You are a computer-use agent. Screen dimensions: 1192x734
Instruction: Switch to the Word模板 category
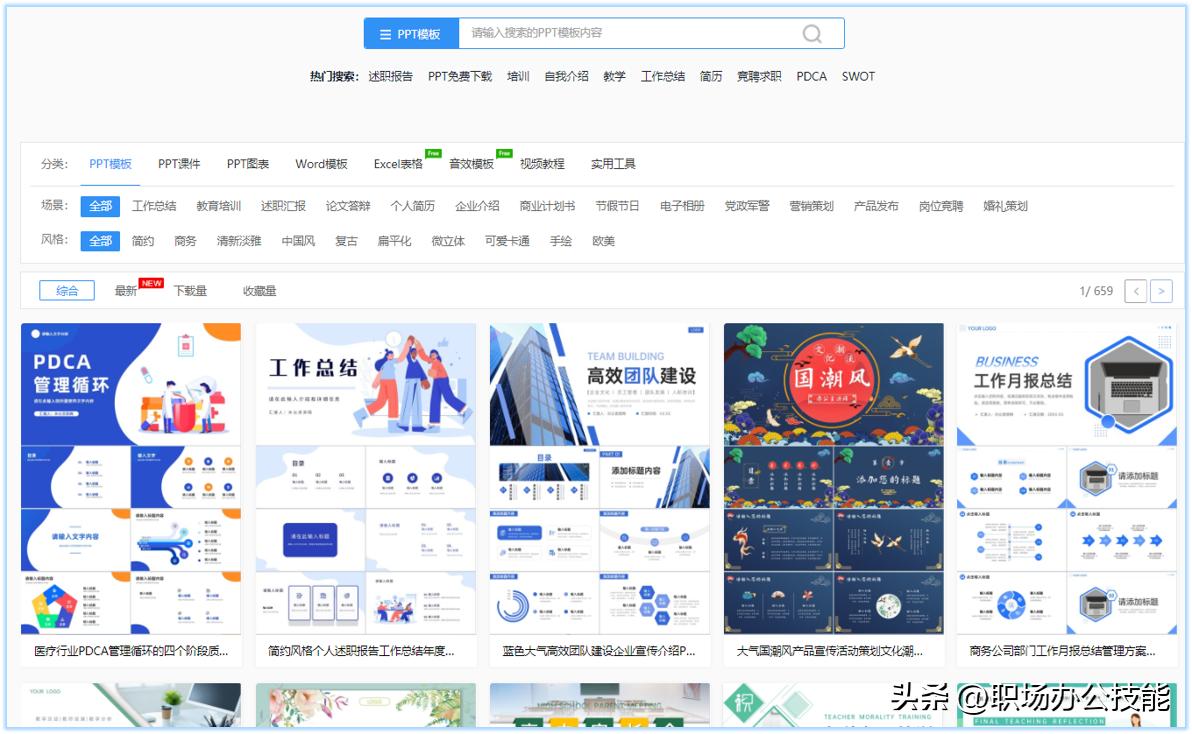[320, 163]
